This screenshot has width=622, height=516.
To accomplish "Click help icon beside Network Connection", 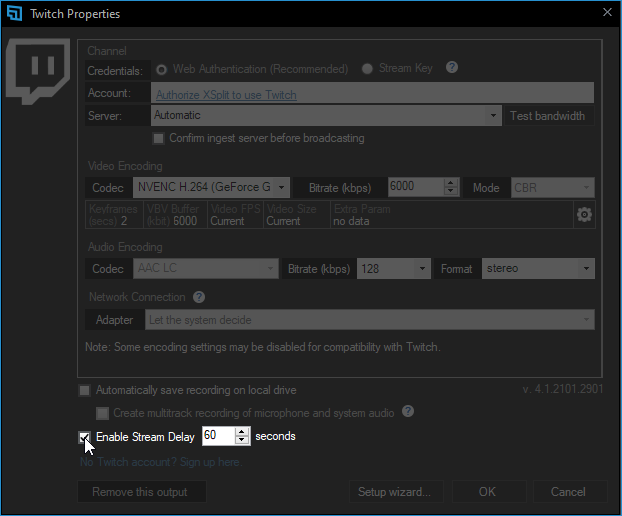I will tap(199, 297).
